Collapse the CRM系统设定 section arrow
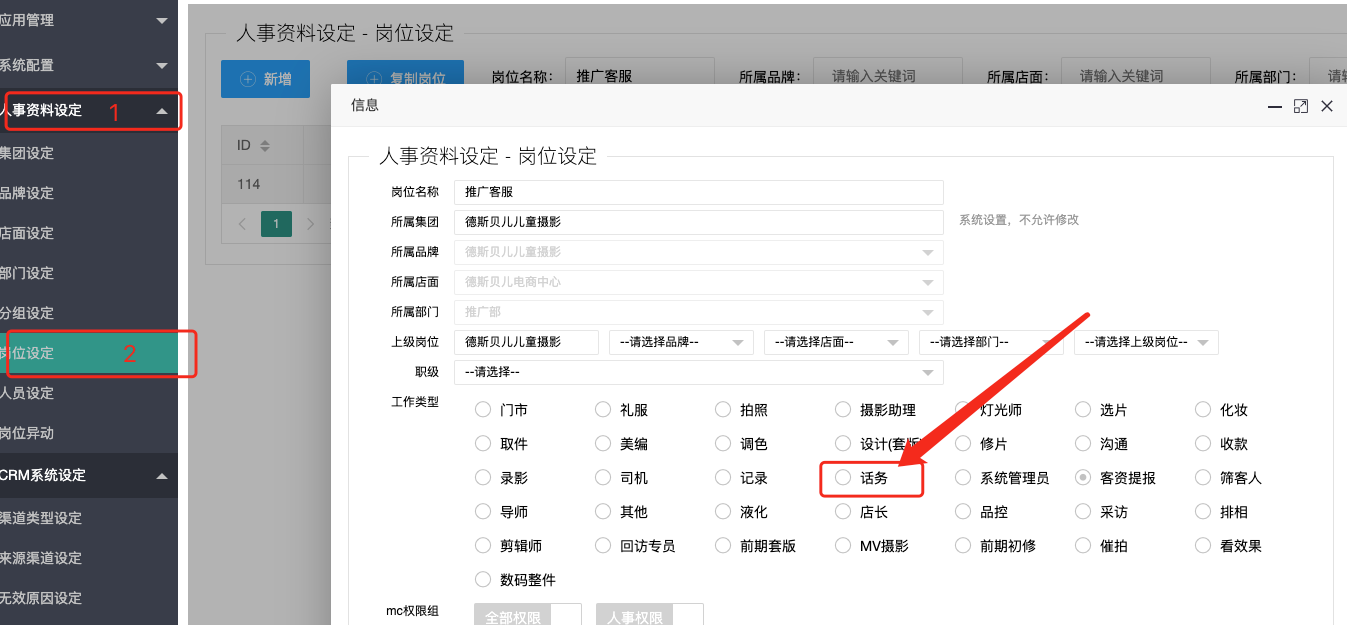 pyautogui.click(x=162, y=476)
